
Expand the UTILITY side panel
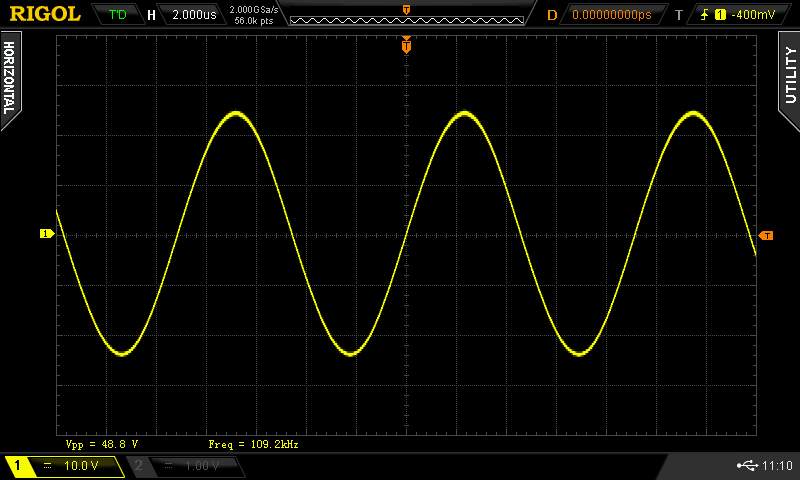789,73
